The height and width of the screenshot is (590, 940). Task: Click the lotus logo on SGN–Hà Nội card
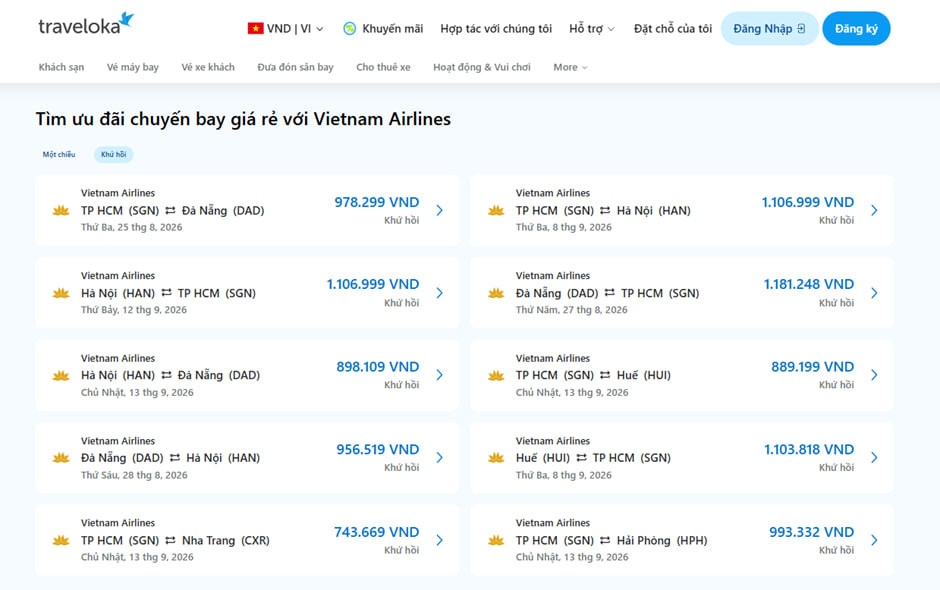(496, 210)
